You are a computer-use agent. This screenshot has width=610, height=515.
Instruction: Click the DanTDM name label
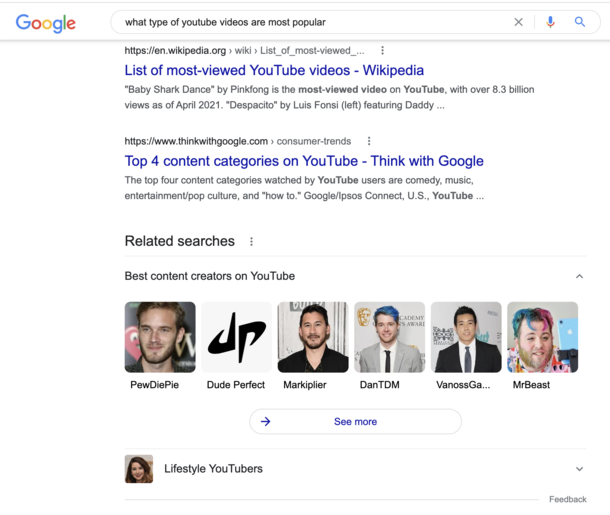point(379,385)
